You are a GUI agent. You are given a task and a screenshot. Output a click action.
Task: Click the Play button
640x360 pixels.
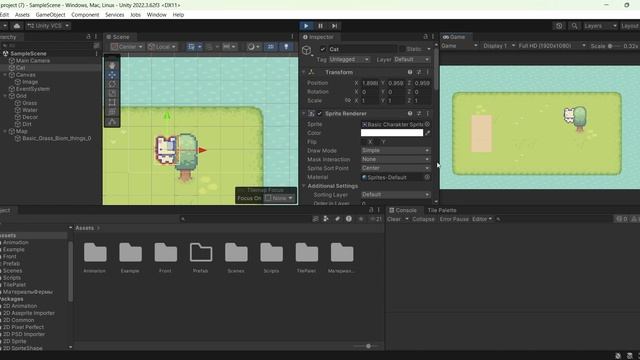tap(306, 26)
